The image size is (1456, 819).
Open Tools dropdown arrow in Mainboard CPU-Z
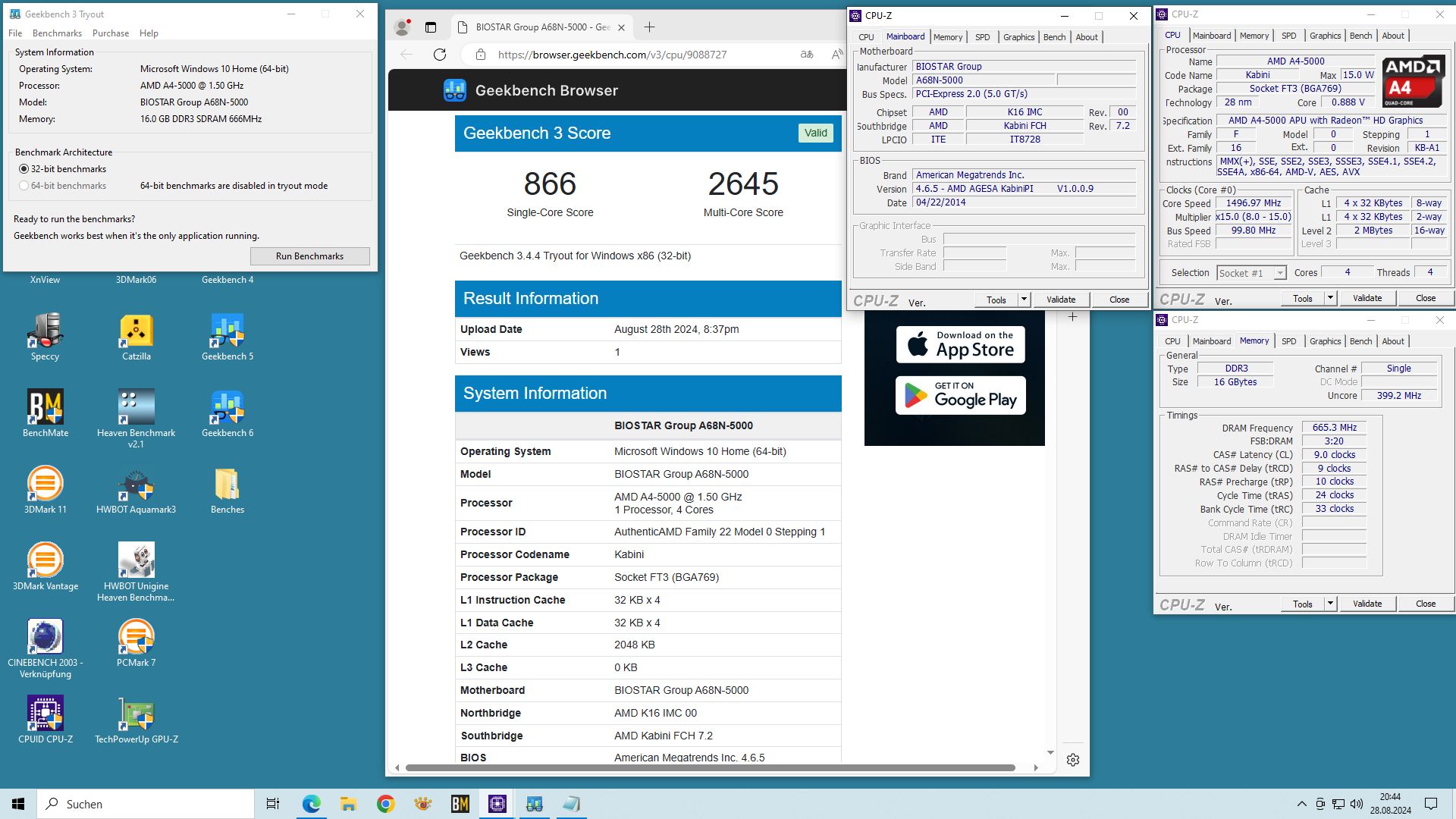point(1024,300)
